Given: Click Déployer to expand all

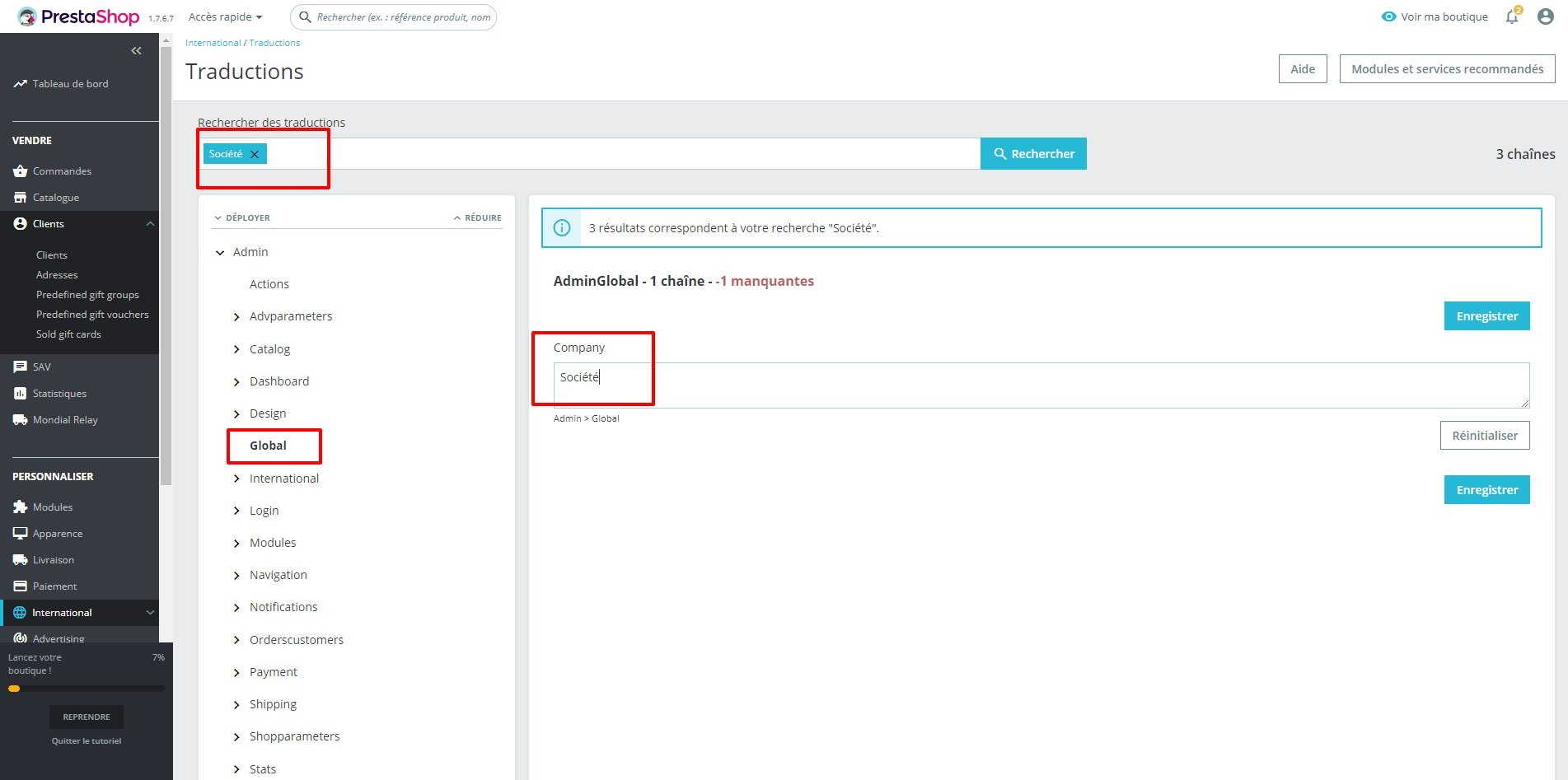Looking at the screenshot, I should (x=242, y=217).
